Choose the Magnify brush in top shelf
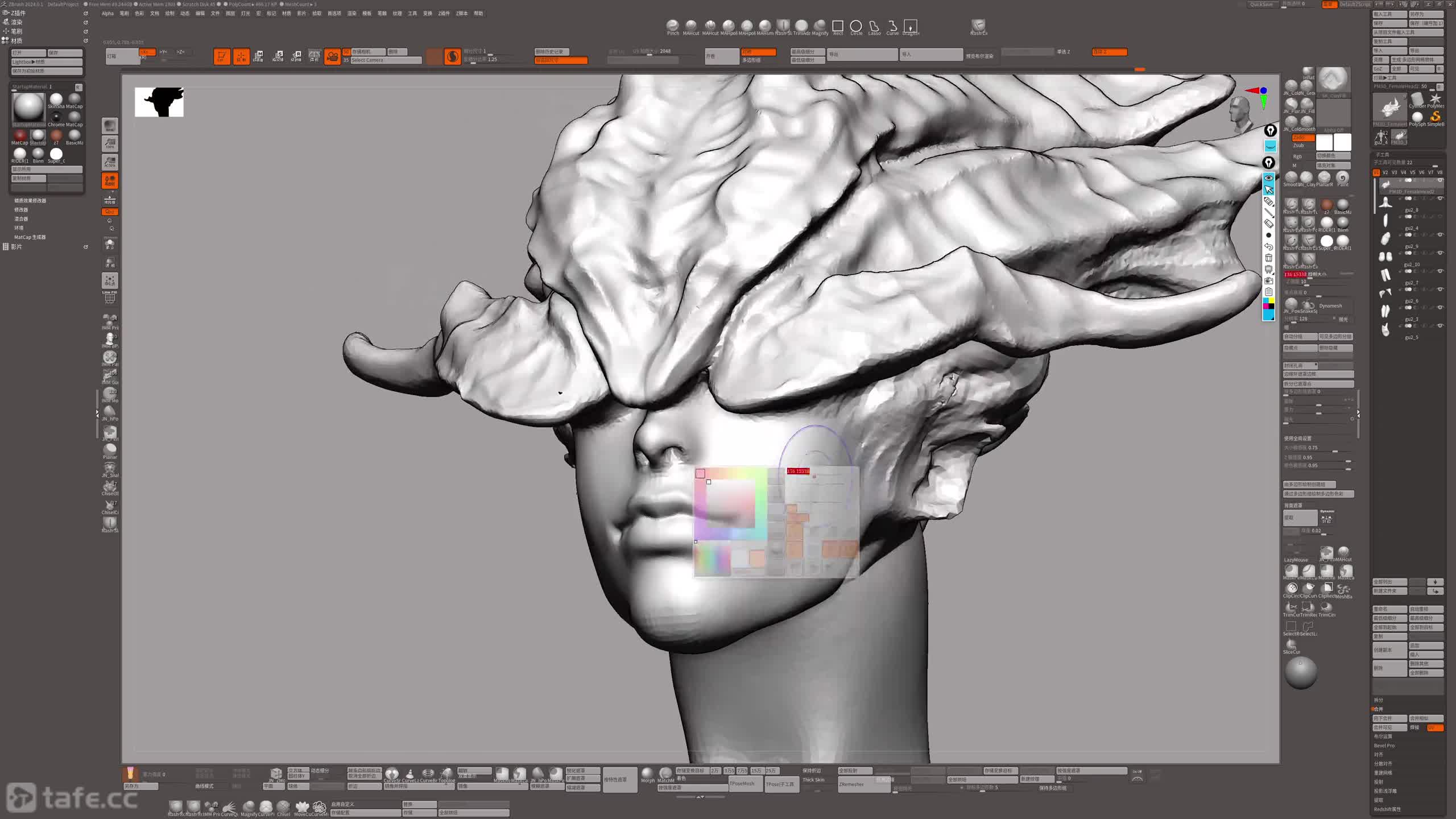The width and height of the screenshot is (1456, 819). click(820, 26)
